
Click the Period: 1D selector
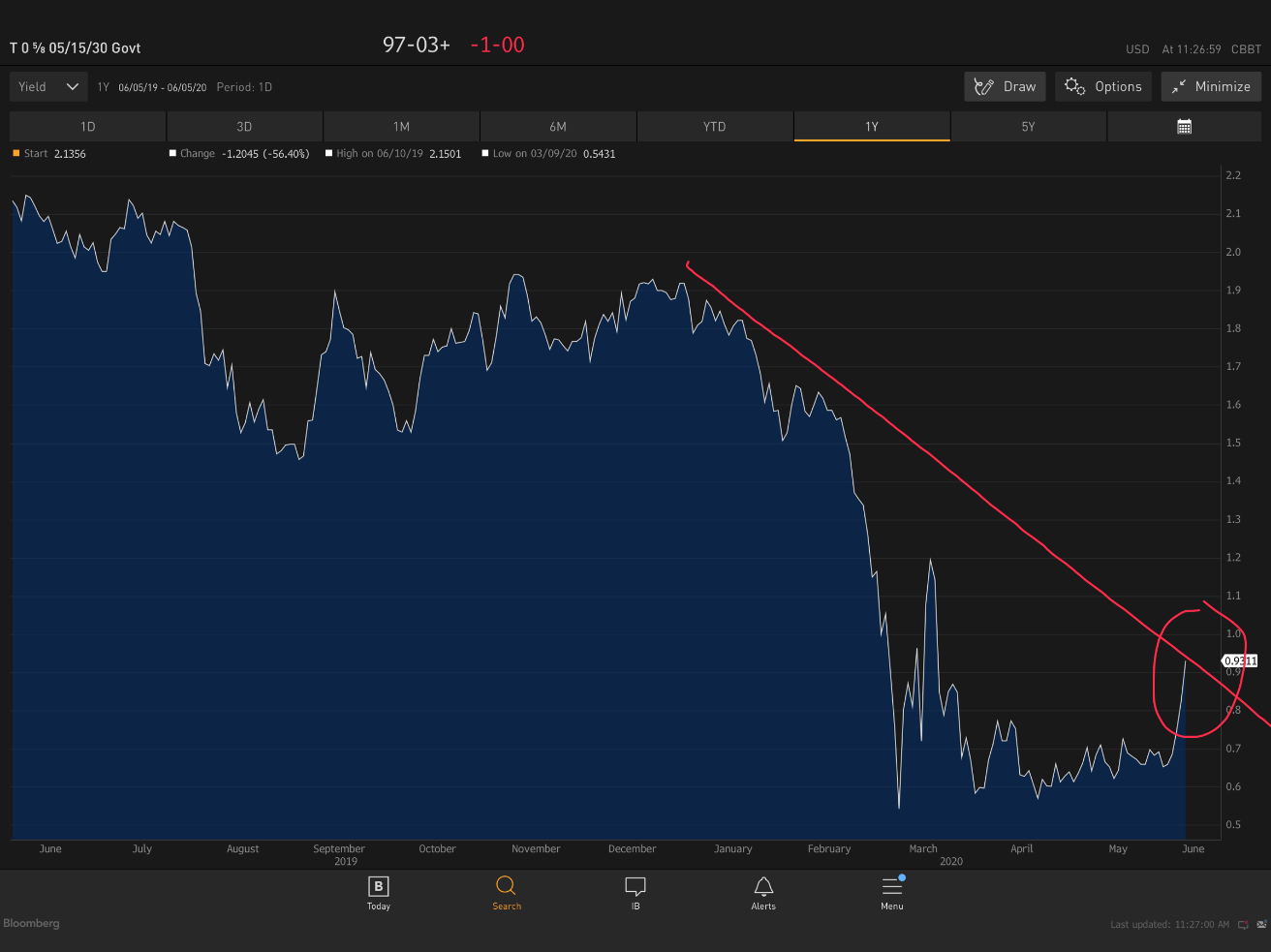point(244,87)
